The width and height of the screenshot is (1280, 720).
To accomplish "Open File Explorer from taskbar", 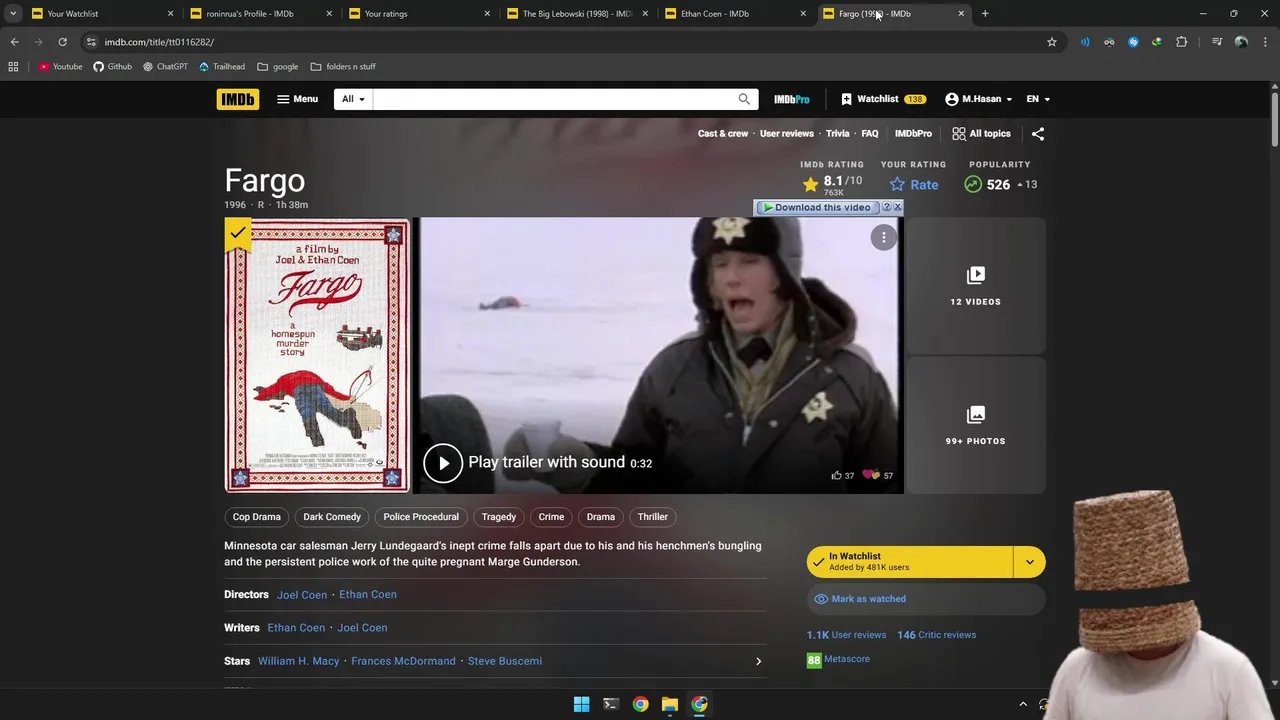I will (670, 704).
